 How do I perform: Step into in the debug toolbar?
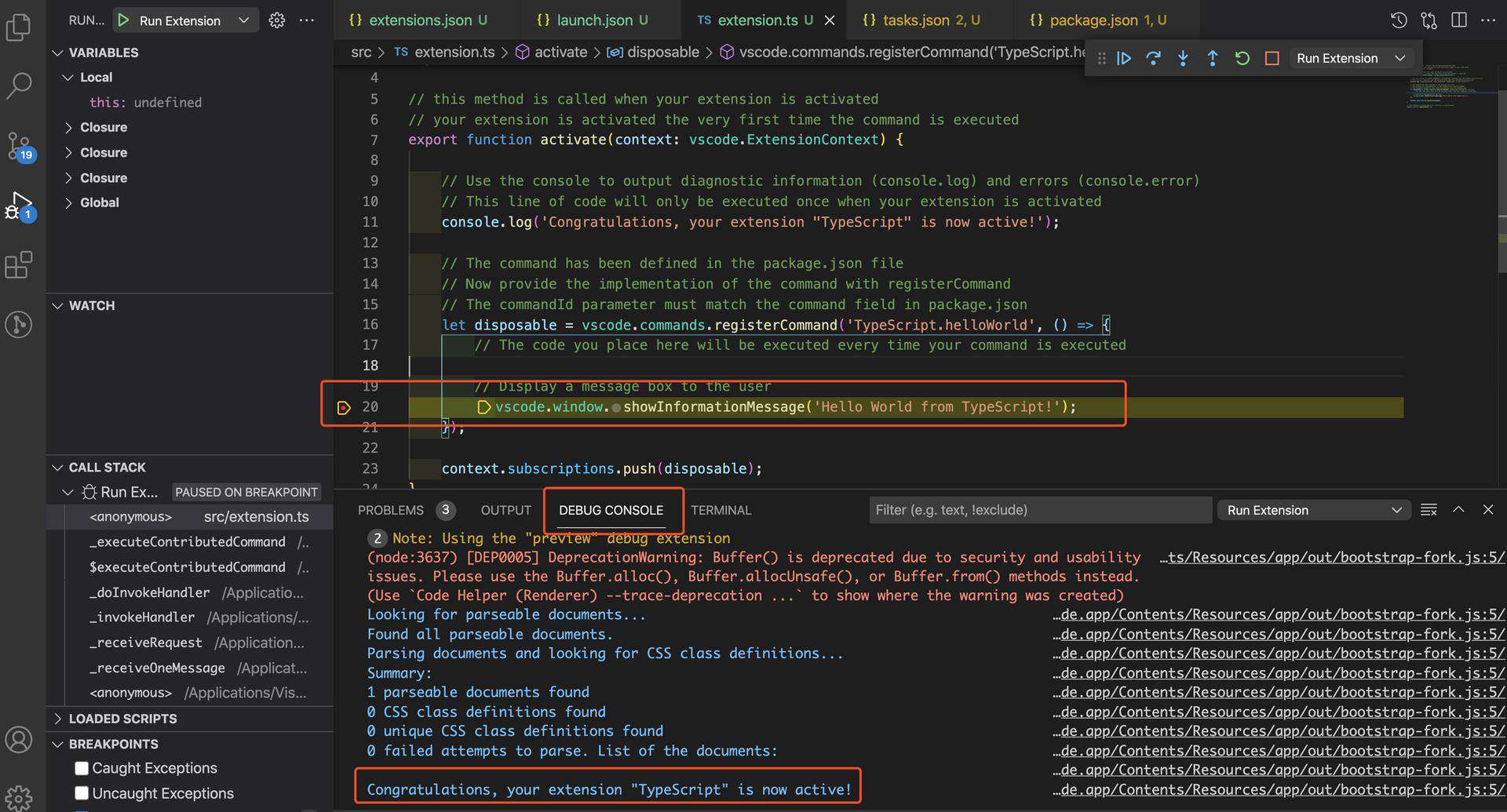[1183, 58]
